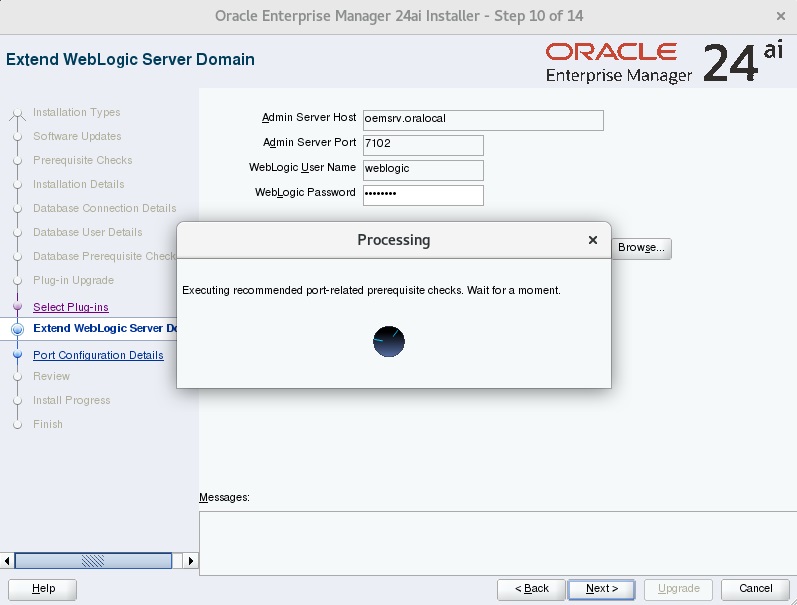797x605 pixels.
Task: Close the installer window
Action: 781,16
